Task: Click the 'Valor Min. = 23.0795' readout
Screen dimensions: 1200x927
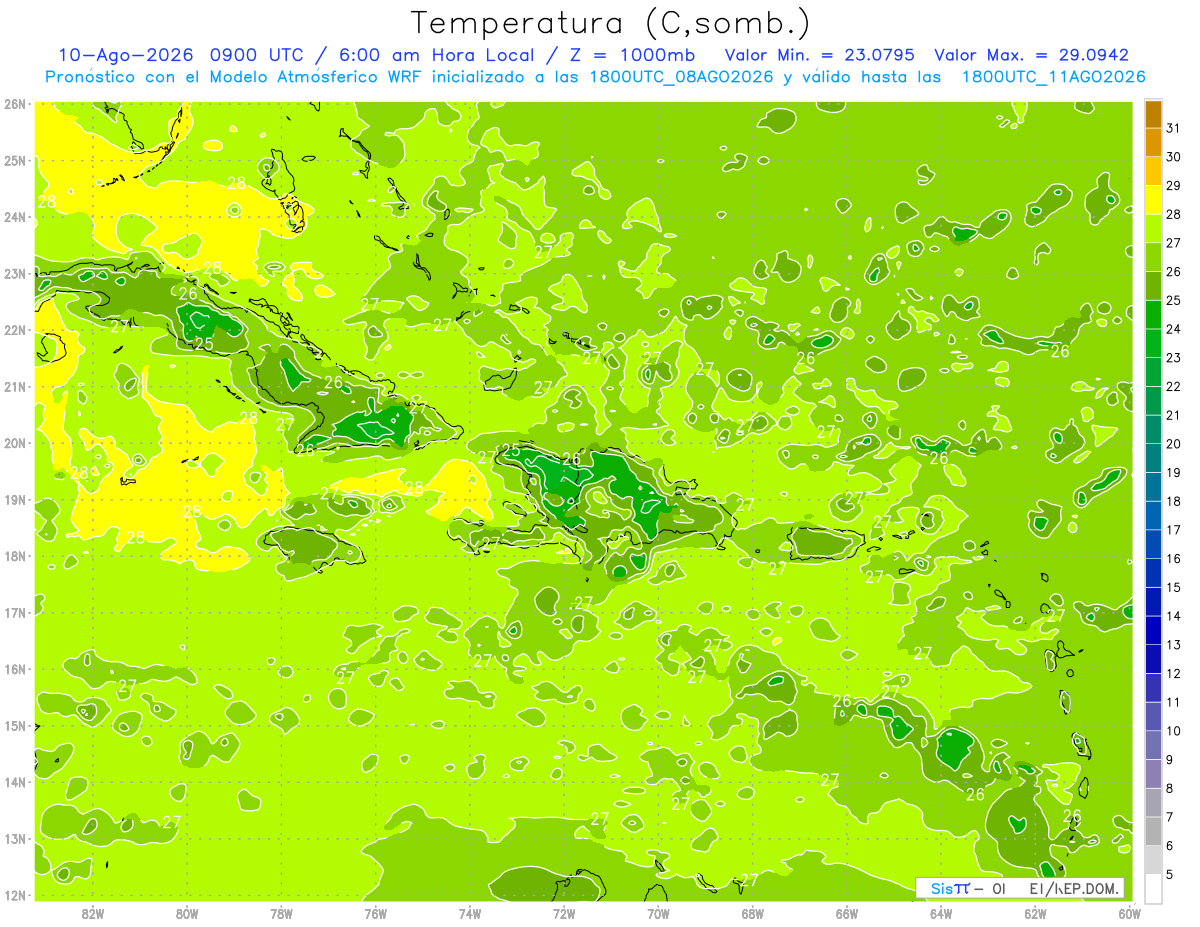Action: (821, 55)
